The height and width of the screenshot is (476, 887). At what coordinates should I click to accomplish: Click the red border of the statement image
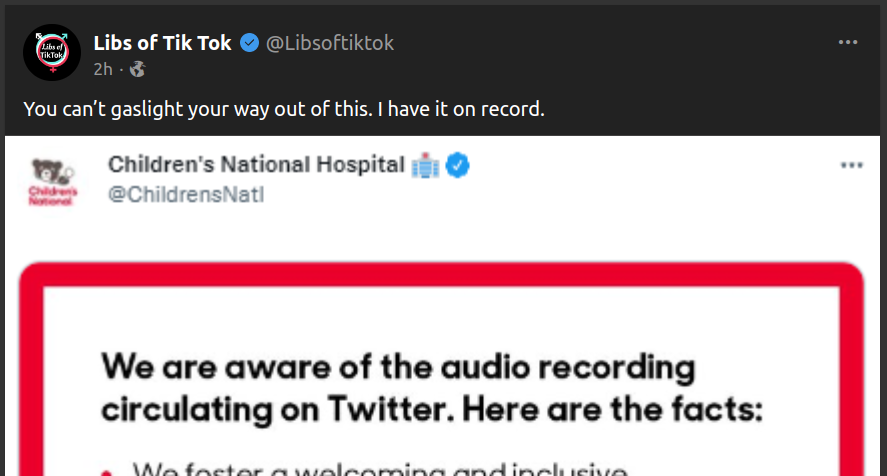click(440, 274)
